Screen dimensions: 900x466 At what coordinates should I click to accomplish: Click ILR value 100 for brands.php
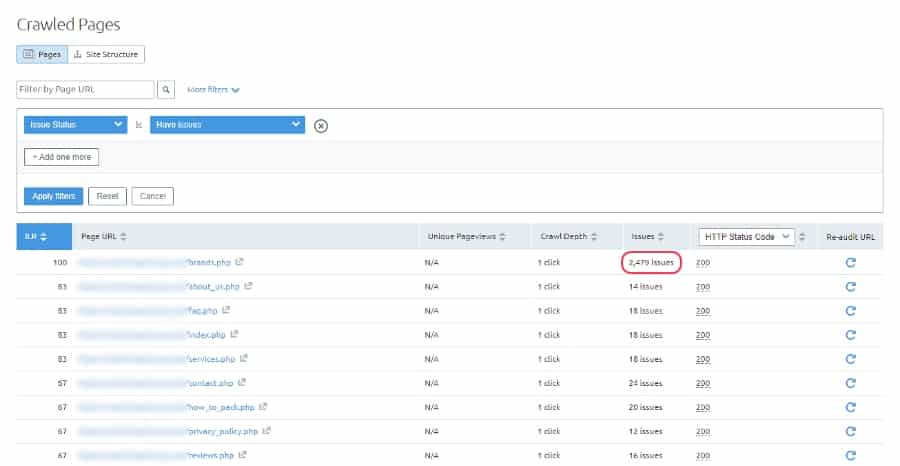point(60,262)
